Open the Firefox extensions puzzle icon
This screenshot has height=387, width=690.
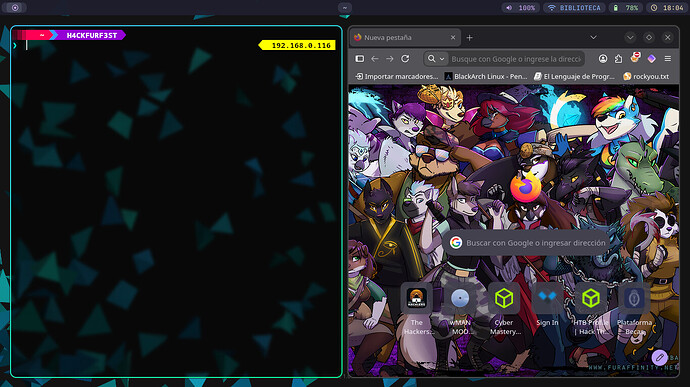(618, 59)
